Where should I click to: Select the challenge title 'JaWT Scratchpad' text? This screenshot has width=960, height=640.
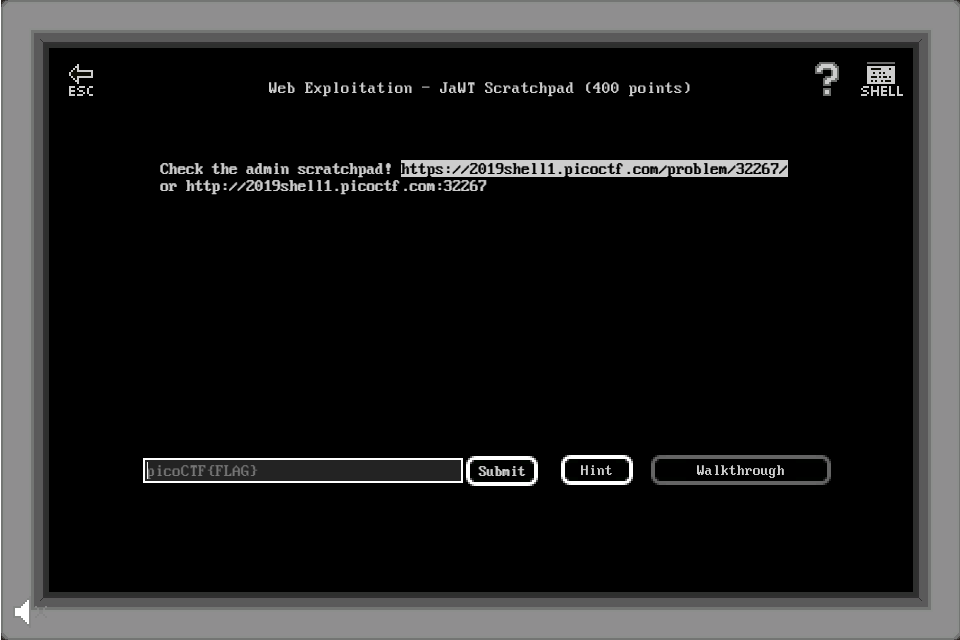506,88
